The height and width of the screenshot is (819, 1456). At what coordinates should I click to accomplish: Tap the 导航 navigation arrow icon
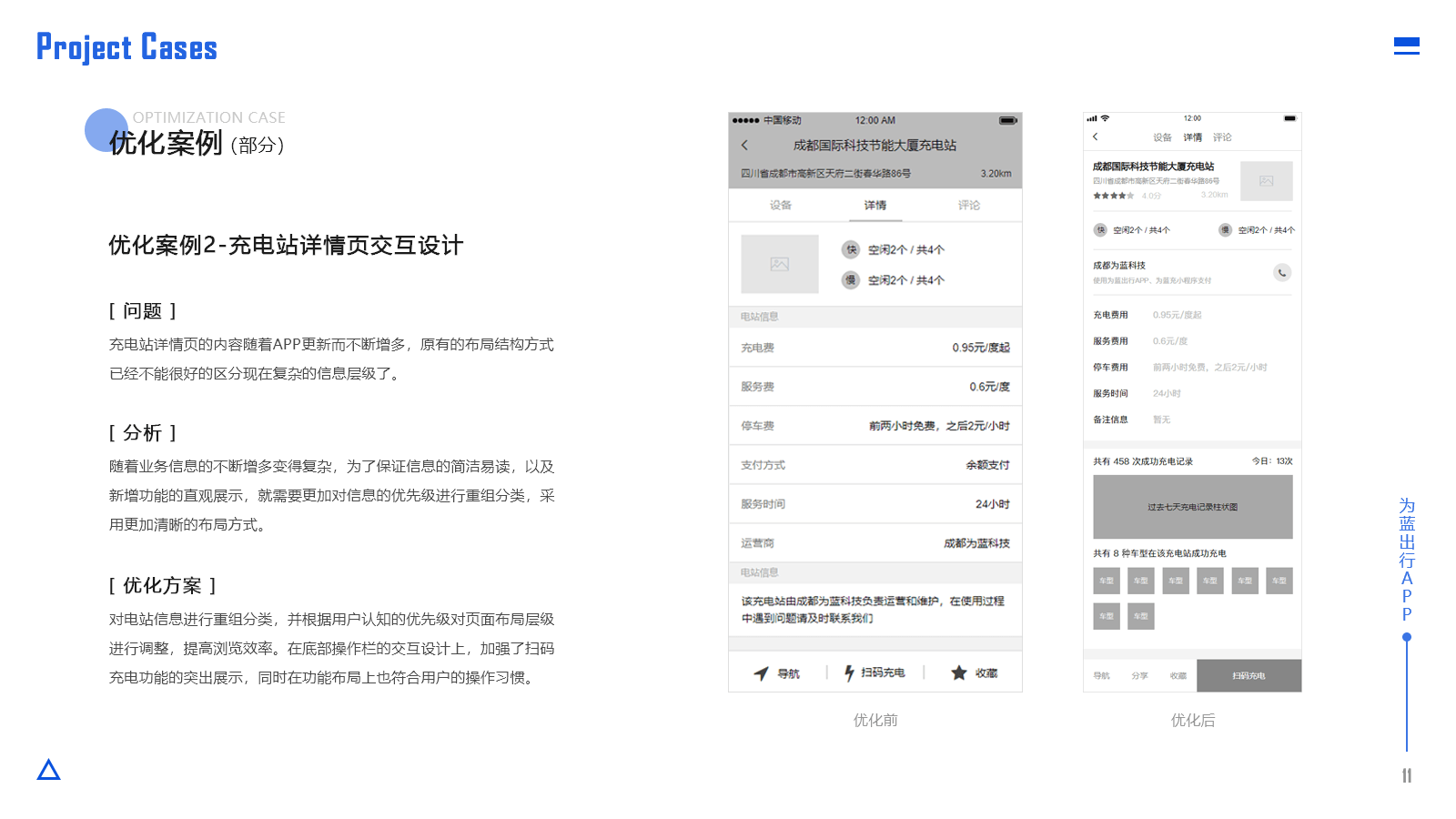tap(761, 673)
